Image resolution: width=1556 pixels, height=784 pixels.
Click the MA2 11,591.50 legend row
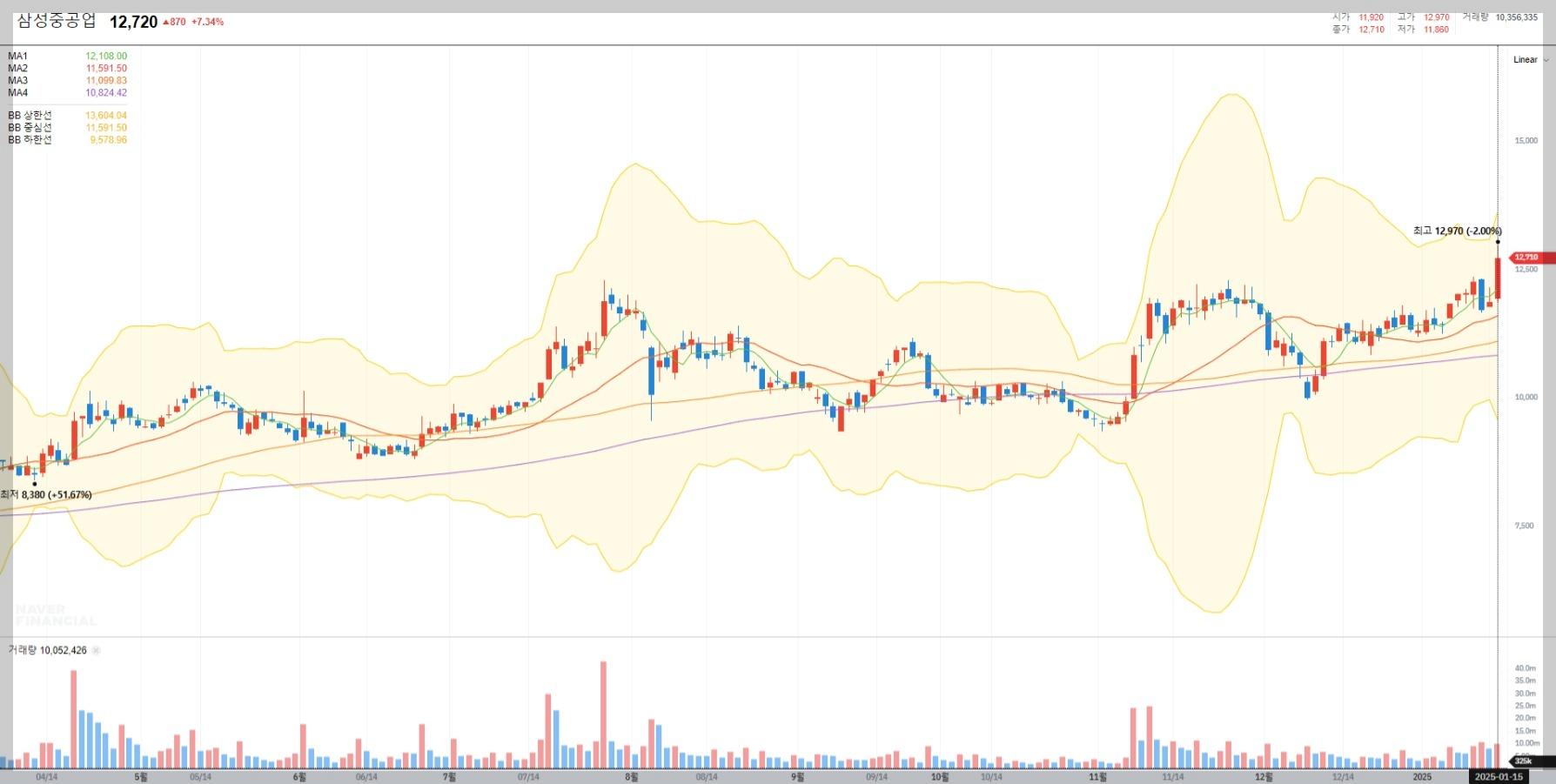tap(67, 68)
